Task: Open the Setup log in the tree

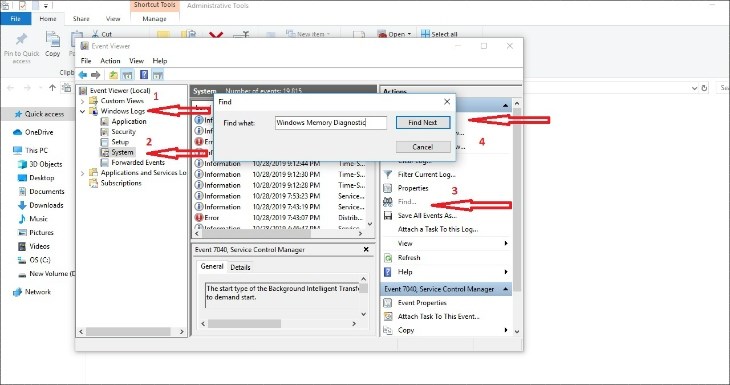Action: click(x=120, y=142)
